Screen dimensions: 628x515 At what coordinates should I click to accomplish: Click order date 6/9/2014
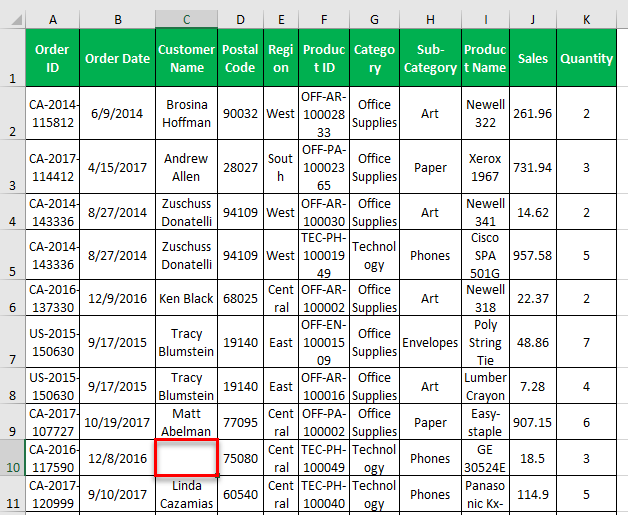(117, 113)
